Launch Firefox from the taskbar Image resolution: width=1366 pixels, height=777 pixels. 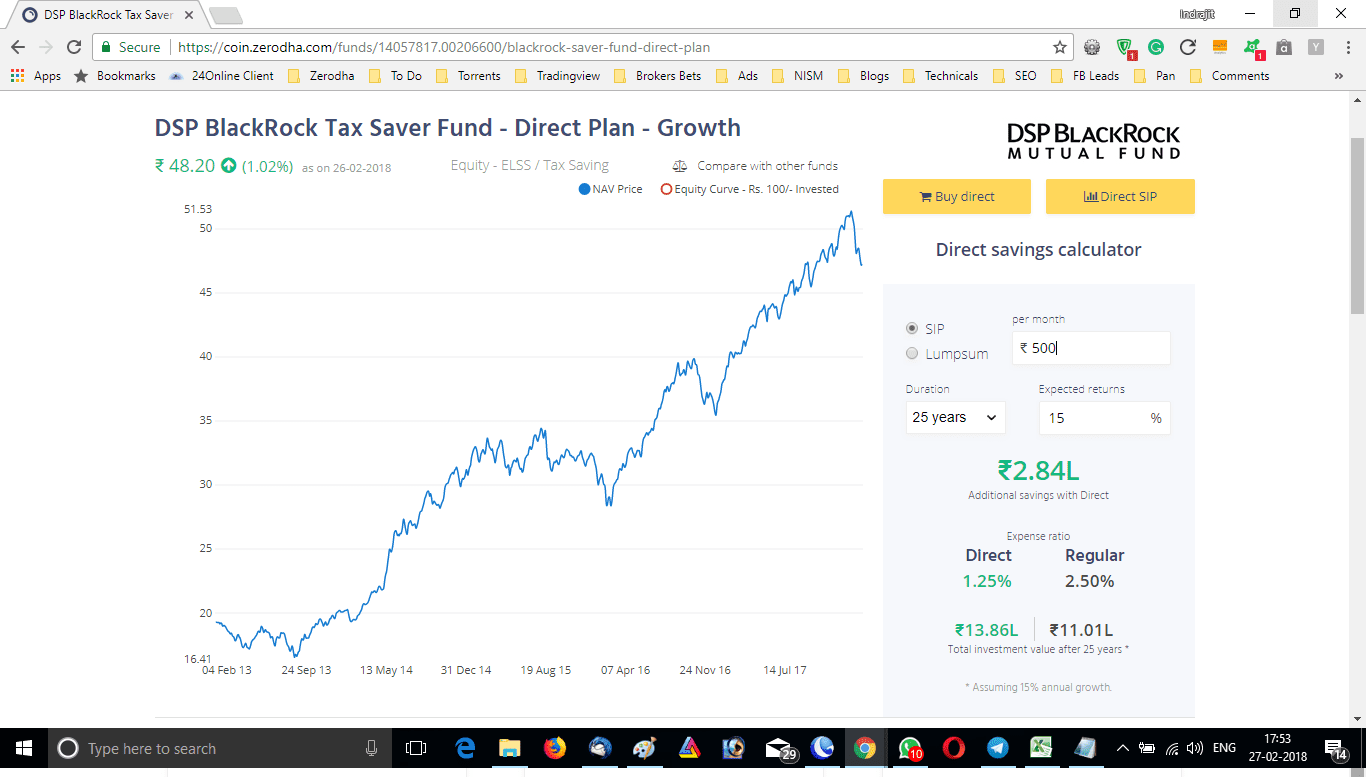554,748
